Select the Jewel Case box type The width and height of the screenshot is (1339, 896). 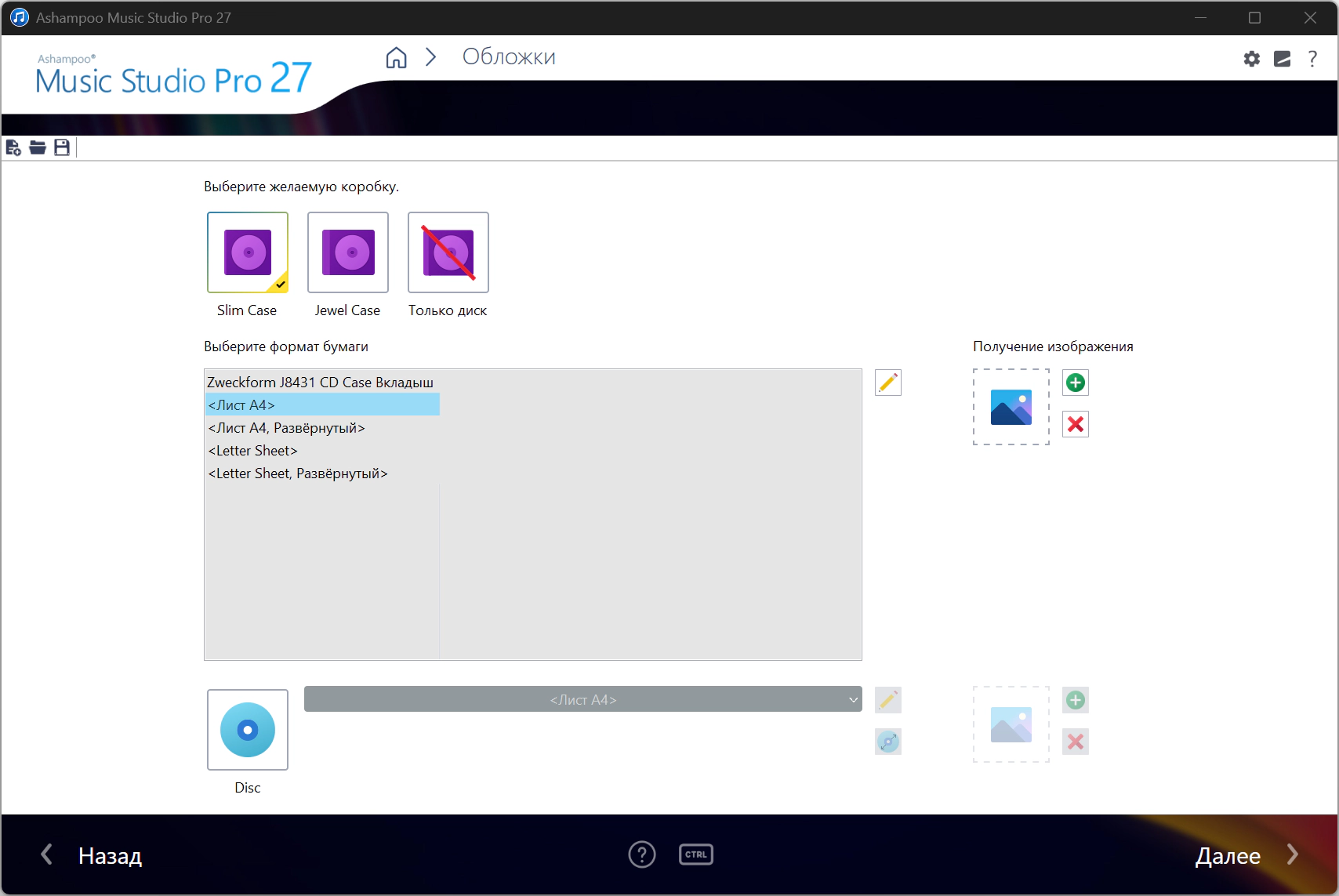pyautogui.click(x=348, y=252)
